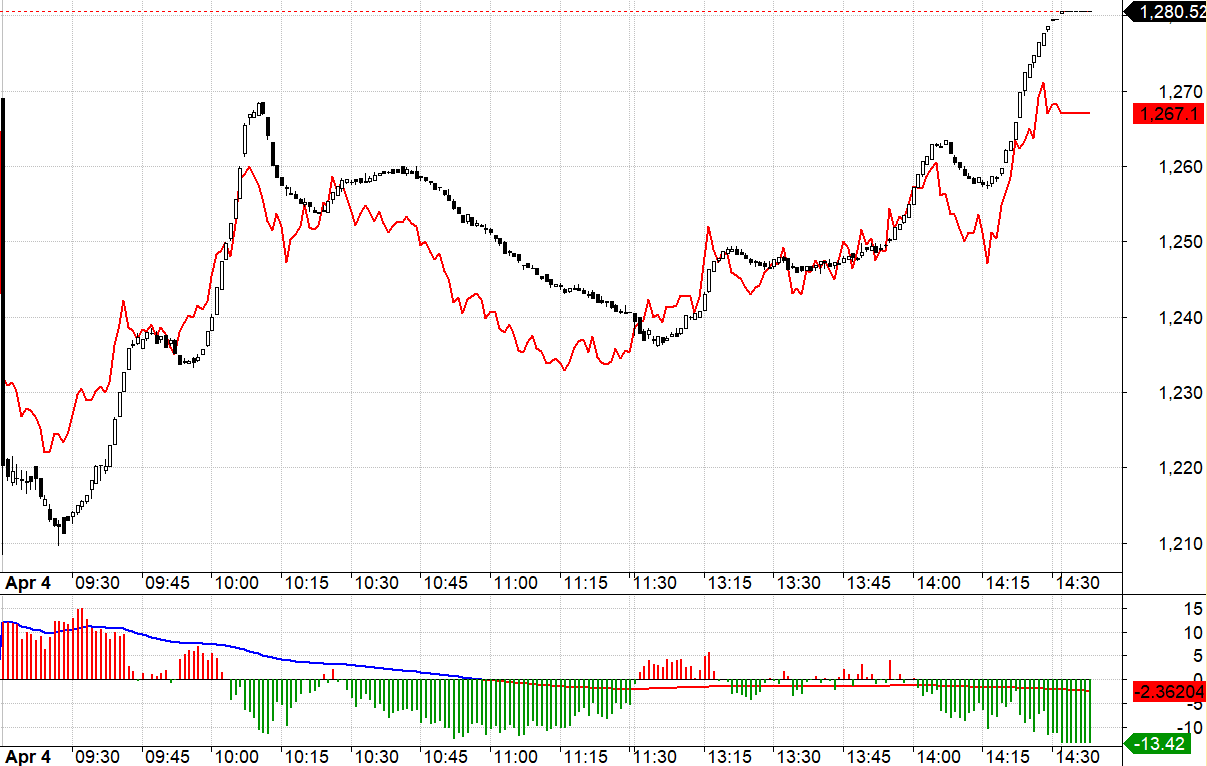Image resolution: width=1207 pixels, height=766 pixels.
Task: Click the Apr 4 date on the price chart time axis
Action: [28, 583]
